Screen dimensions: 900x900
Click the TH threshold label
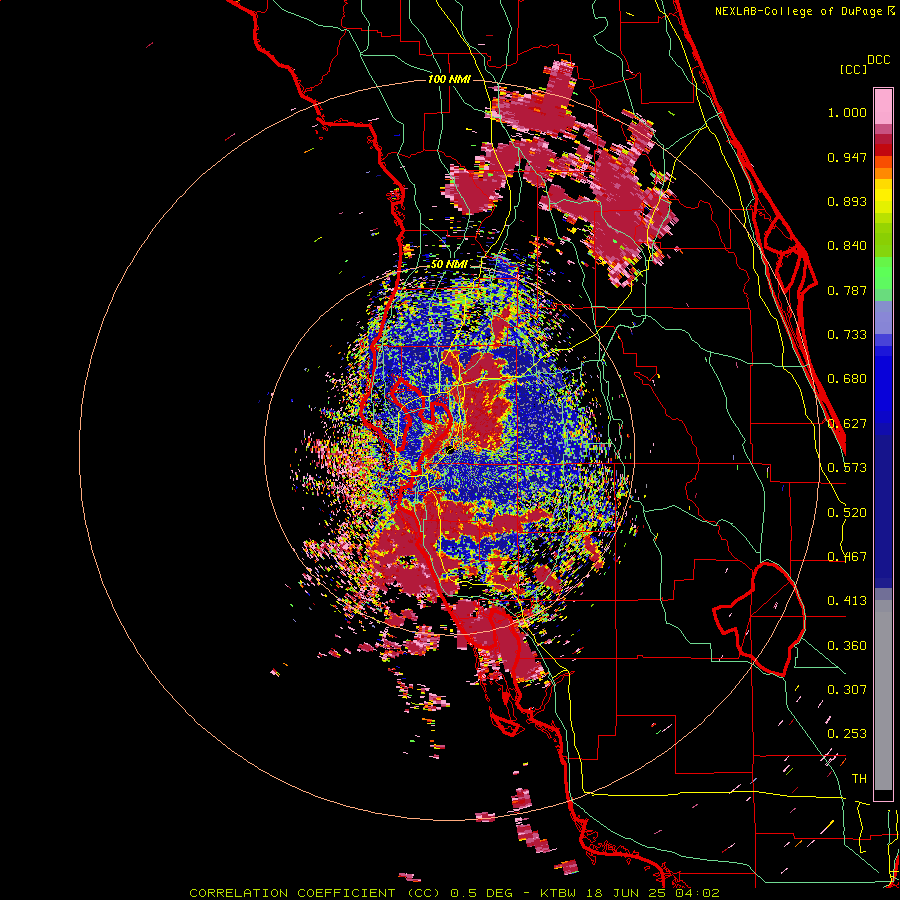(x=859, y=779)
